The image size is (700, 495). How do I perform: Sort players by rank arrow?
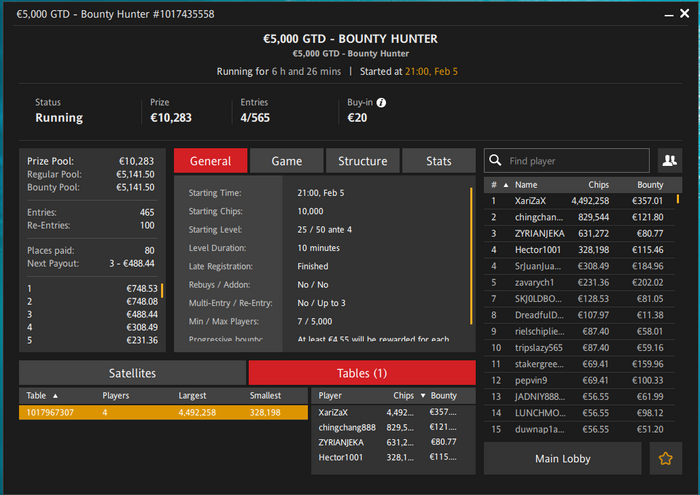[505, 185]
